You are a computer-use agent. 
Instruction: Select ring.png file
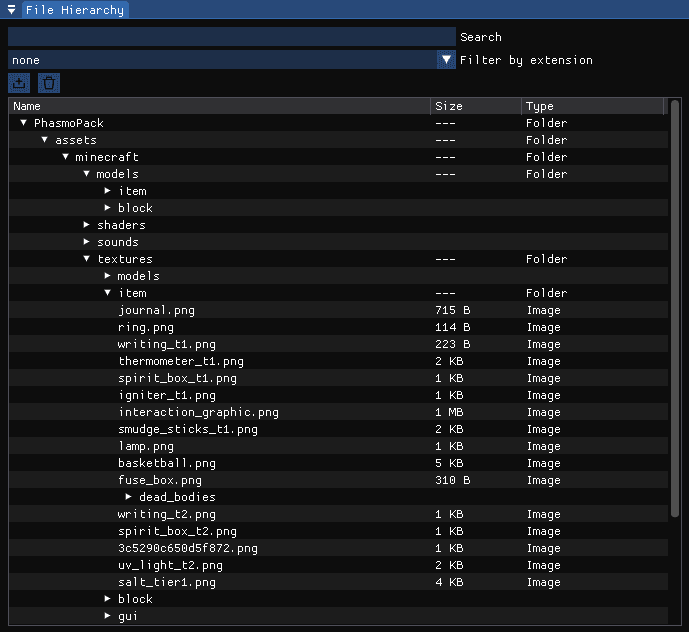pyautogui.click(x=146, y=327)
